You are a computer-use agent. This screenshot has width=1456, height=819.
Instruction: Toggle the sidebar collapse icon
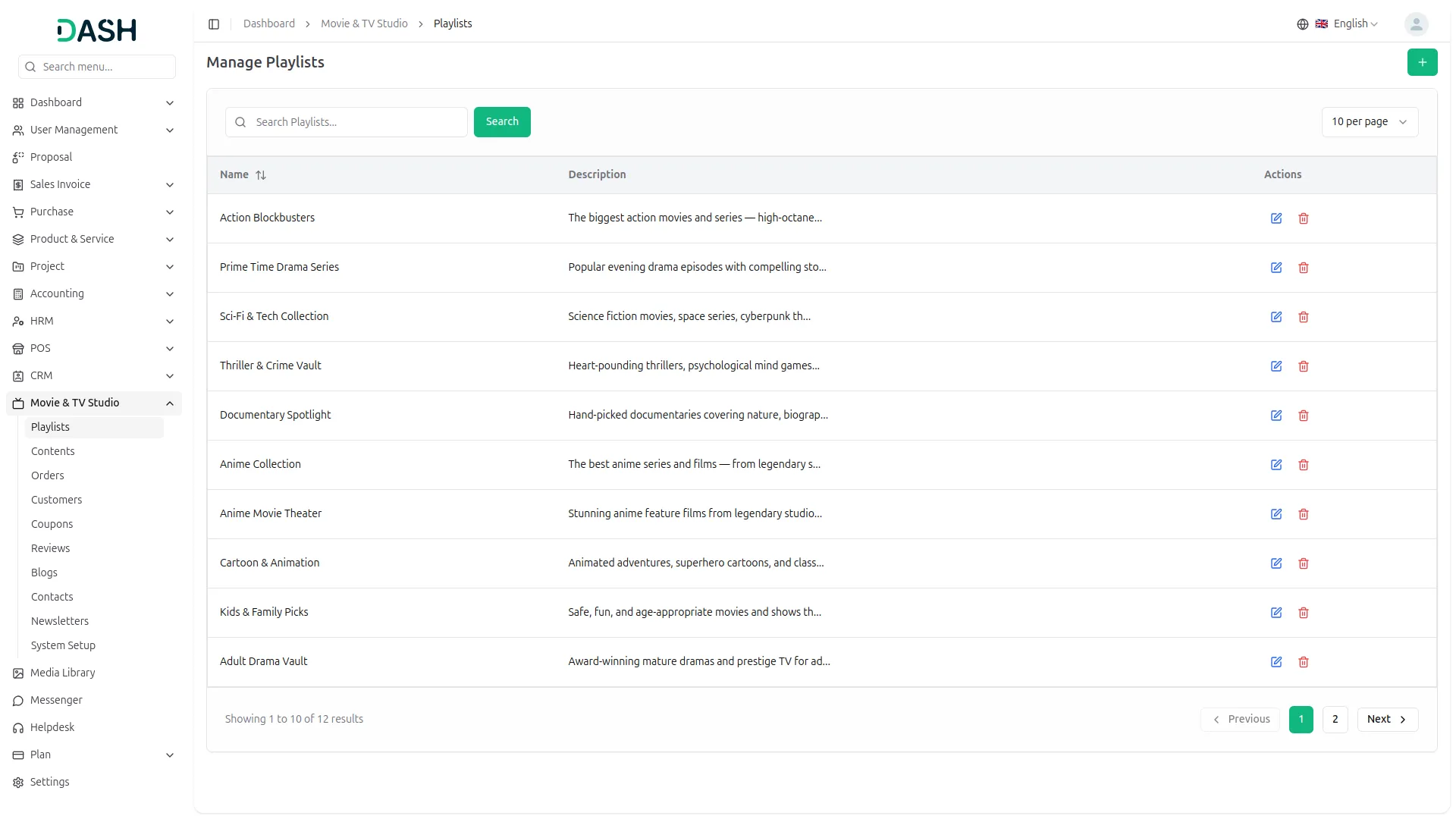(214, 24)
